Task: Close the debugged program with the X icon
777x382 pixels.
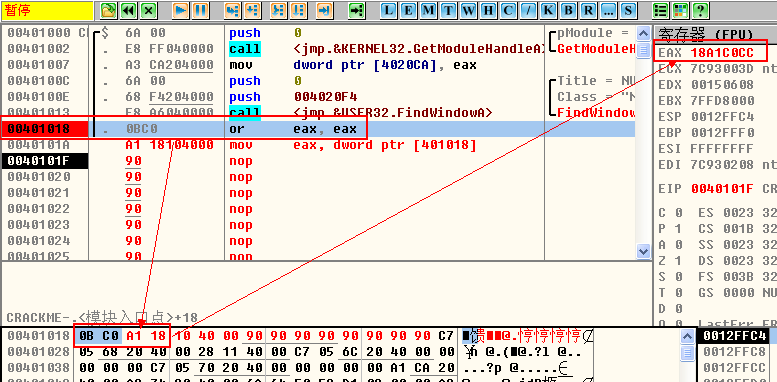Action: click(x=149, y=10)
